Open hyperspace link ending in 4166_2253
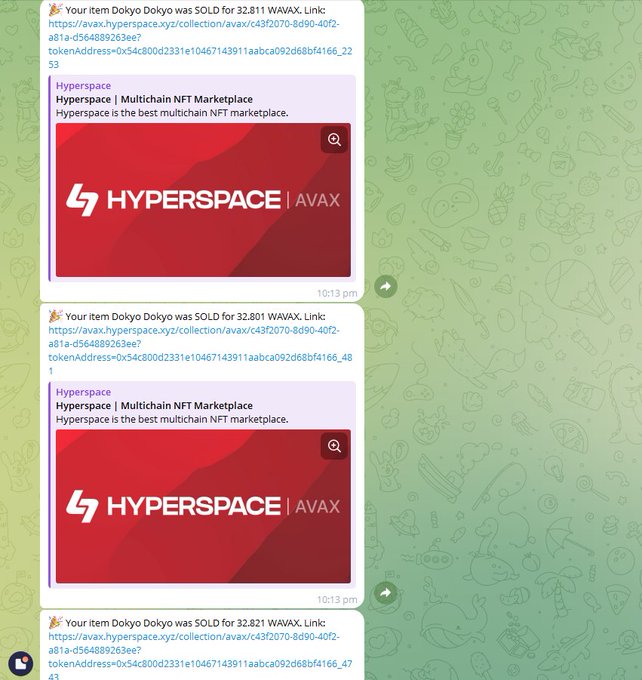Screen dimensions: 642x680 (200, 44)
